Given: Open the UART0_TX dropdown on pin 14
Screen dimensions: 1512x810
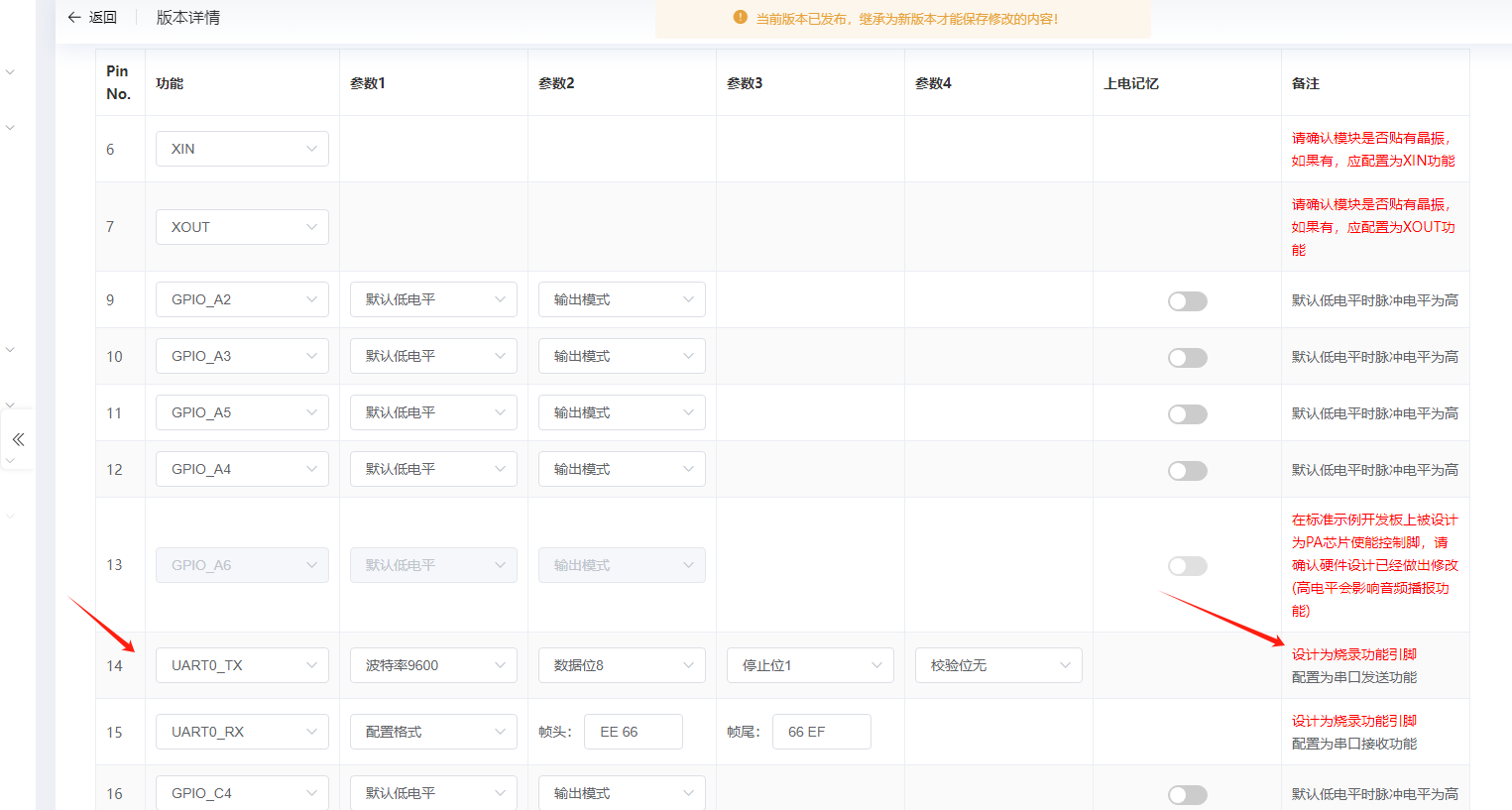Looking at the screenshot, I should click(242, 665).
